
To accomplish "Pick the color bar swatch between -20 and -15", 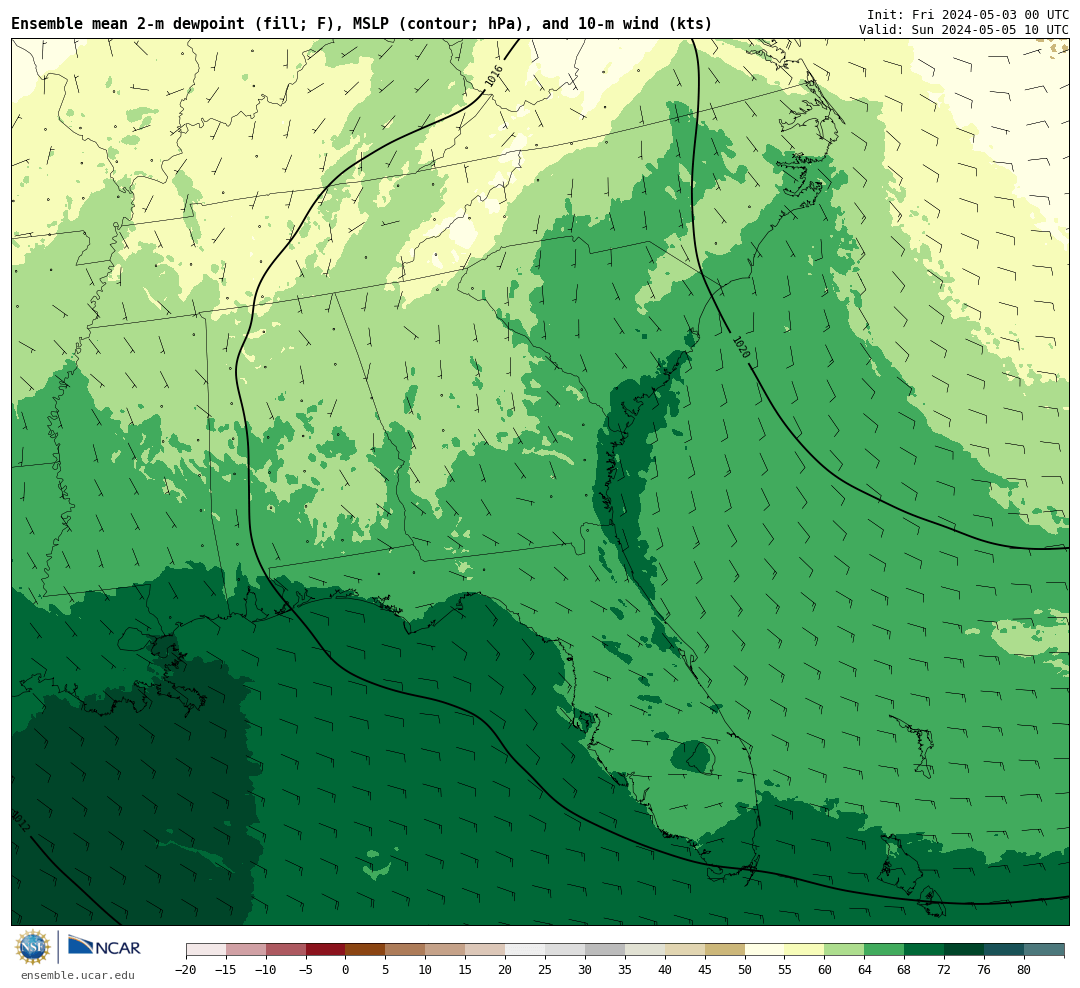I will (x=206, y=950).
